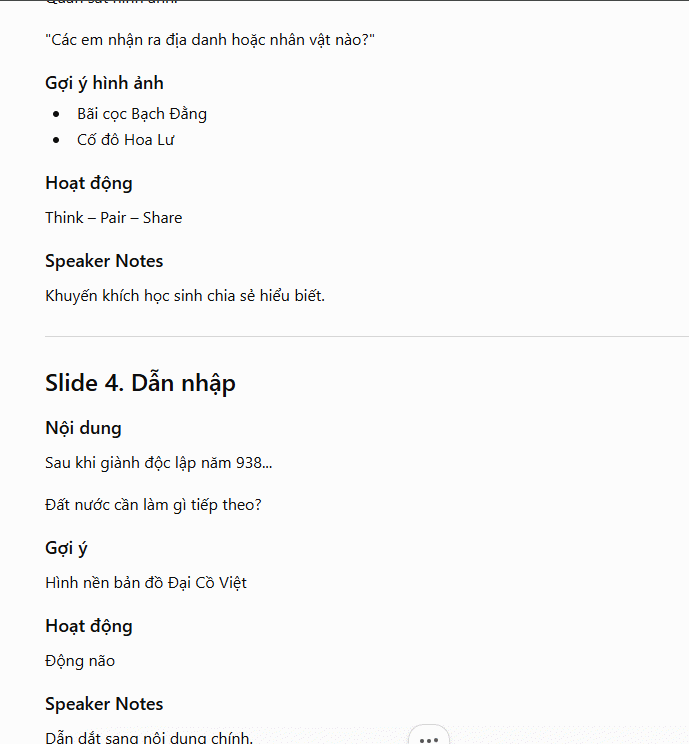Click the 'Hoạt động' heading above Động não
Viewport: 689px width, 744px height.
tap(89, 626)
